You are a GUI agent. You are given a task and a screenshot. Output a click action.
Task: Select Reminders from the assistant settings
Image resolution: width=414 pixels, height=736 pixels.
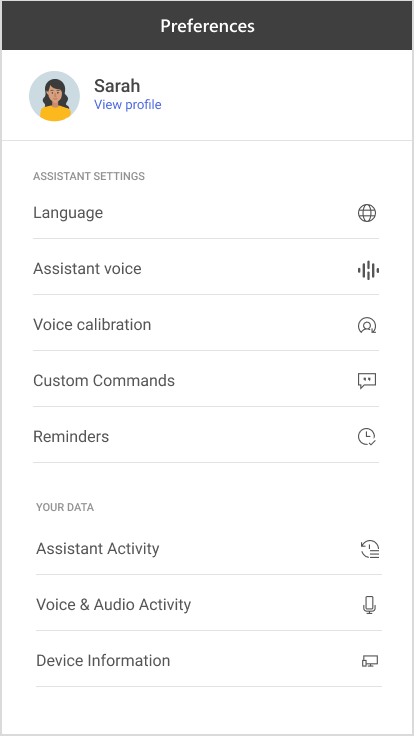click(x=206, y=436)
